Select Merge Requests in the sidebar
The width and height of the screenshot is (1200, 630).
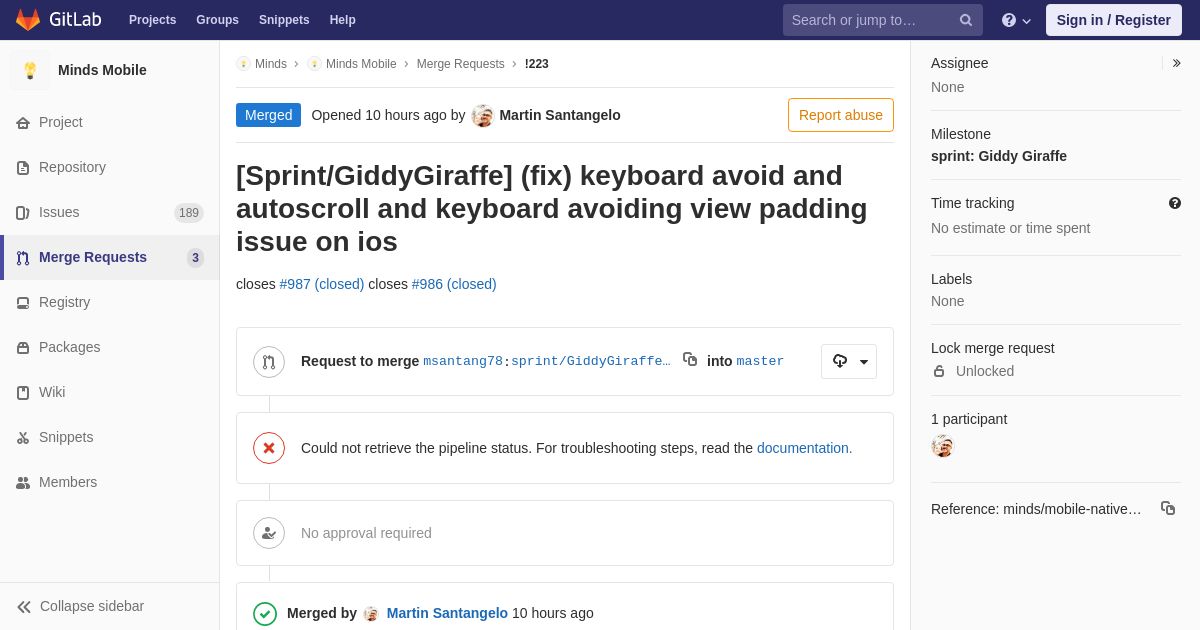[110, 257]
